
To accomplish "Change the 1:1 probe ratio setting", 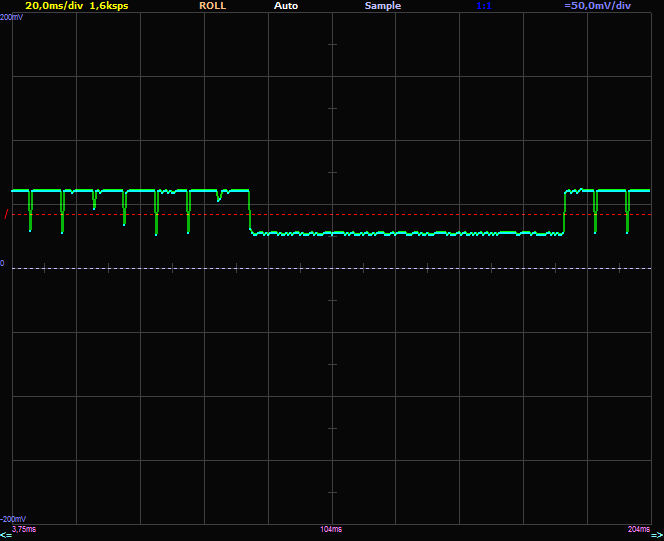I will click(483, 6).
